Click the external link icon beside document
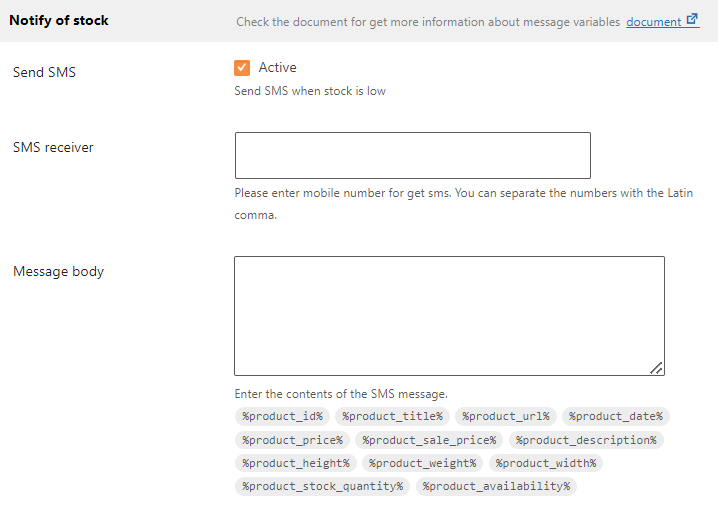The image size is (718, 507). click(692, 19)
